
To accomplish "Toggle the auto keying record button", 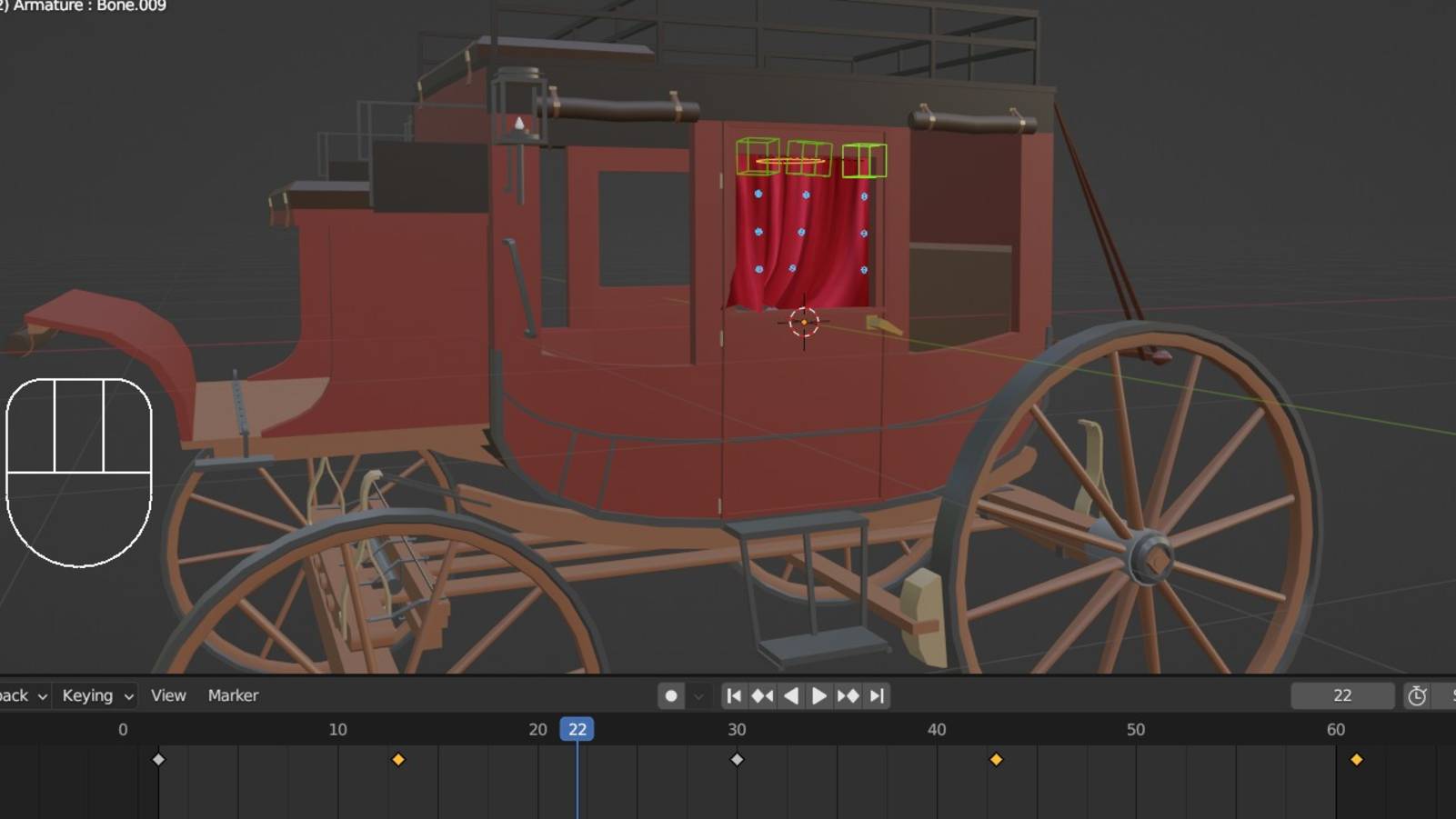I will point(671,695).
